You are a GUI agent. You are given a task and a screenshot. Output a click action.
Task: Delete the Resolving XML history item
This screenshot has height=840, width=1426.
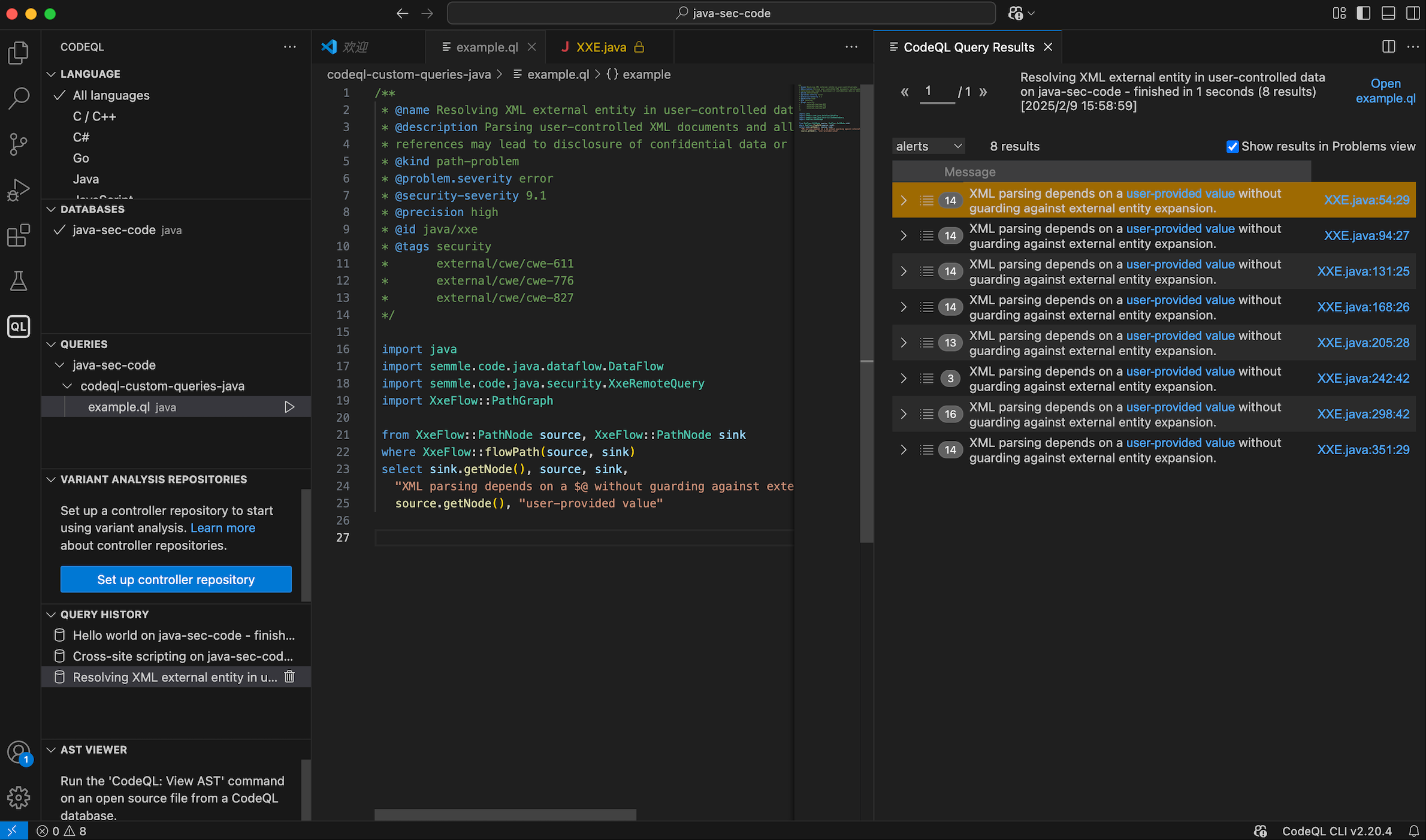[289, 677]
